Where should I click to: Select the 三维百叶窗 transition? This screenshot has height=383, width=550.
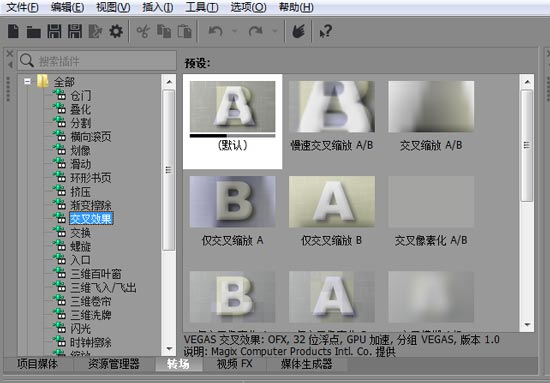[96, 274]
